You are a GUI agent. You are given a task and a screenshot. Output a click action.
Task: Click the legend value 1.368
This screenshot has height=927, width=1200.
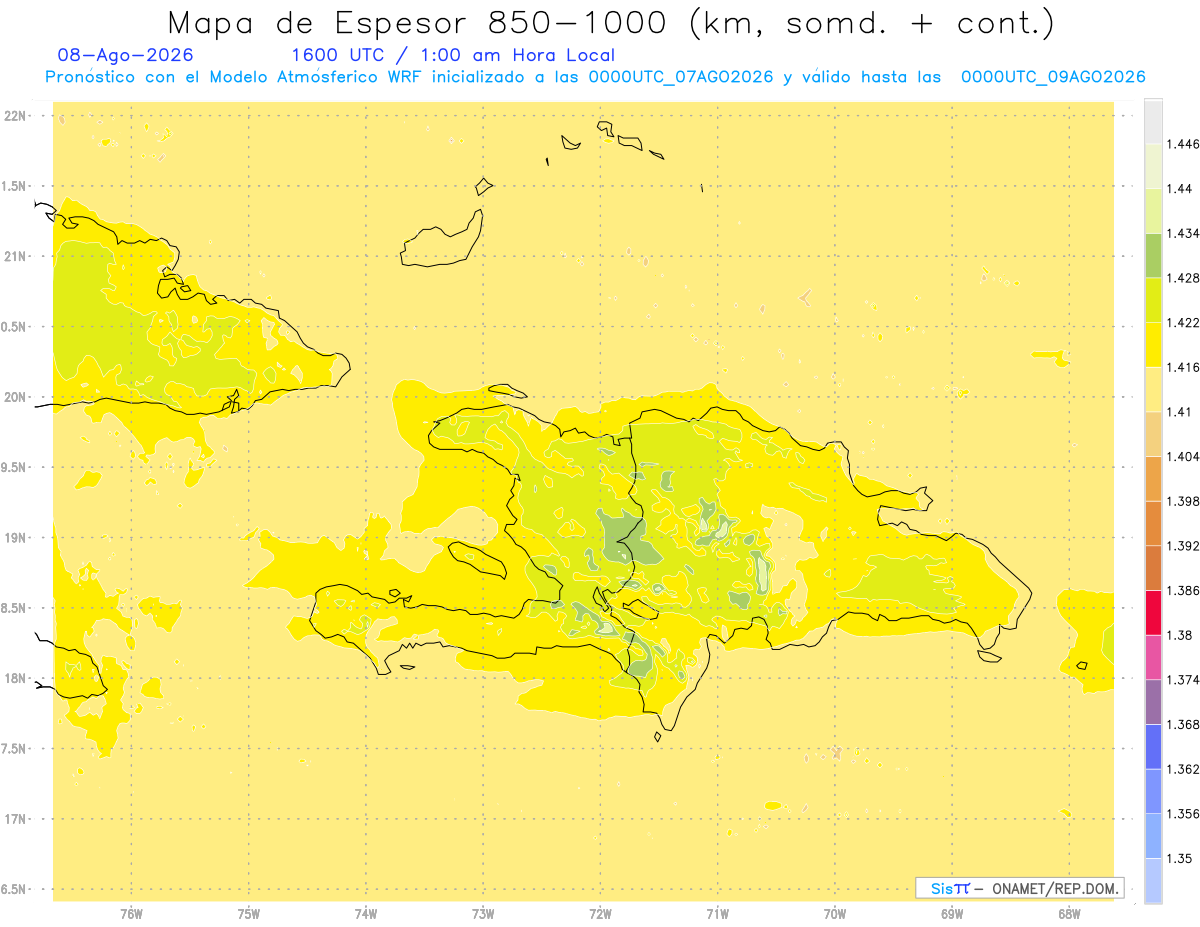pos(1185,724)
